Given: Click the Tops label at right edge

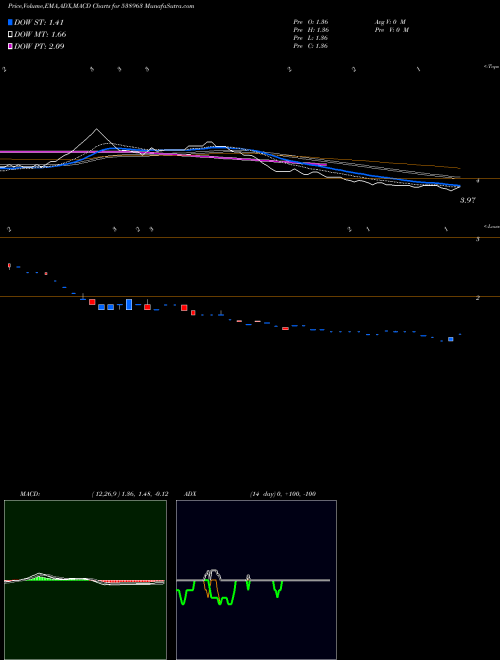Looking at the screenshot, I should [492, 67].
